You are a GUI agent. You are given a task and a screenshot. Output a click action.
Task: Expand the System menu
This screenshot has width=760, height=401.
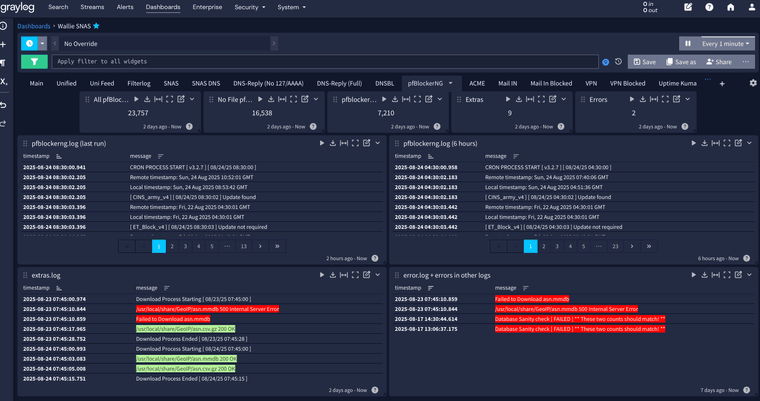[x=291, y=7]
